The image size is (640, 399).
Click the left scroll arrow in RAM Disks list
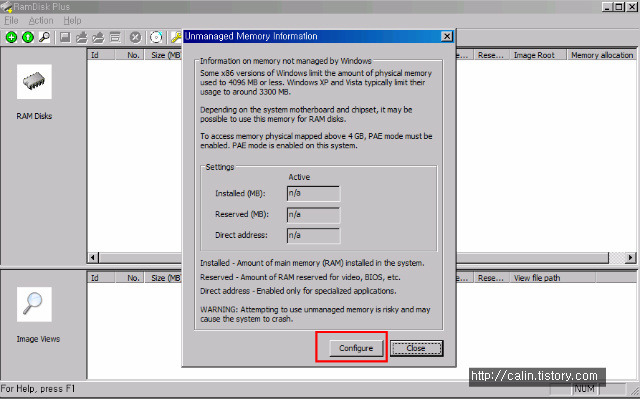[93, 257]
